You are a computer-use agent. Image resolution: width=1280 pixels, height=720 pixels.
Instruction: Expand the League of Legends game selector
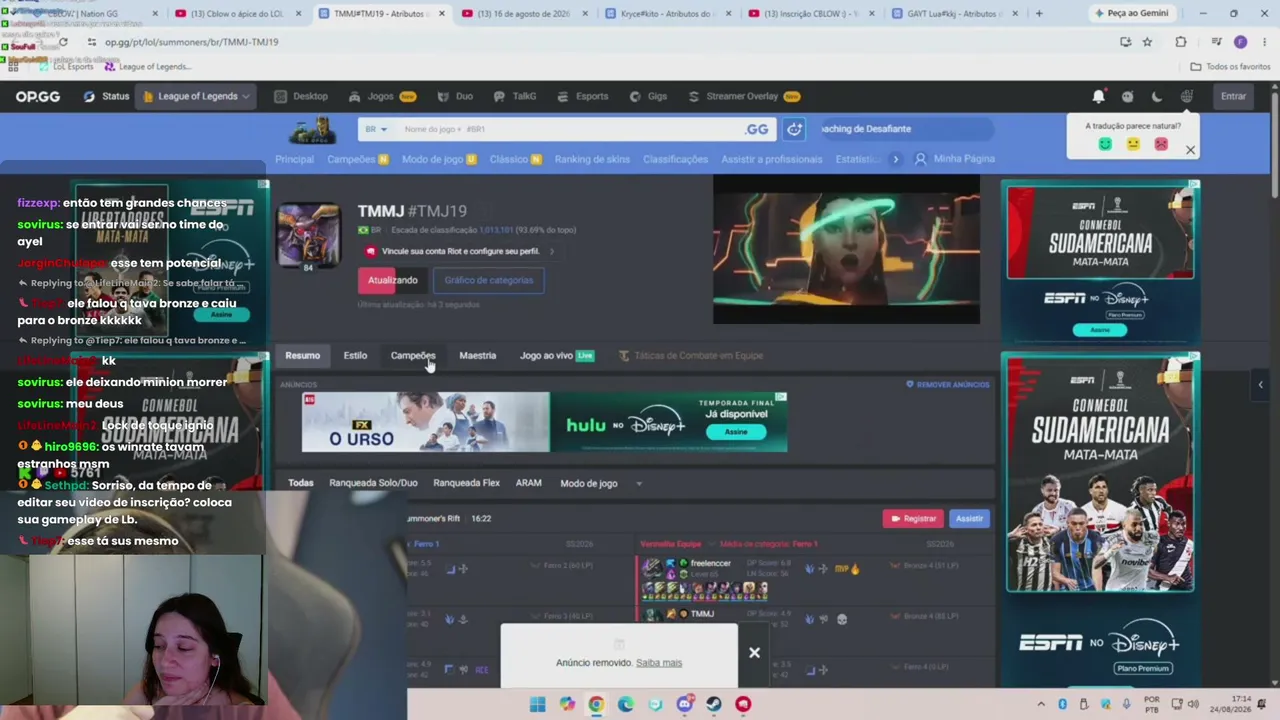(196, 96)
